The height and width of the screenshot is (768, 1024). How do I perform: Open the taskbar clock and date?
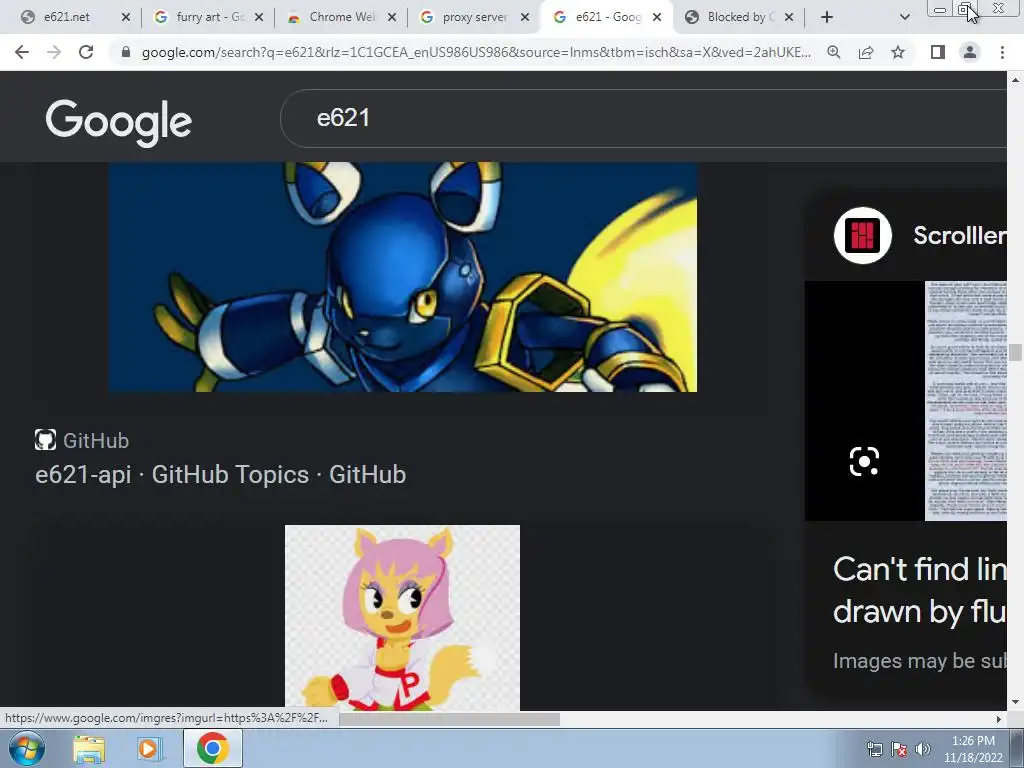(973, 750)
